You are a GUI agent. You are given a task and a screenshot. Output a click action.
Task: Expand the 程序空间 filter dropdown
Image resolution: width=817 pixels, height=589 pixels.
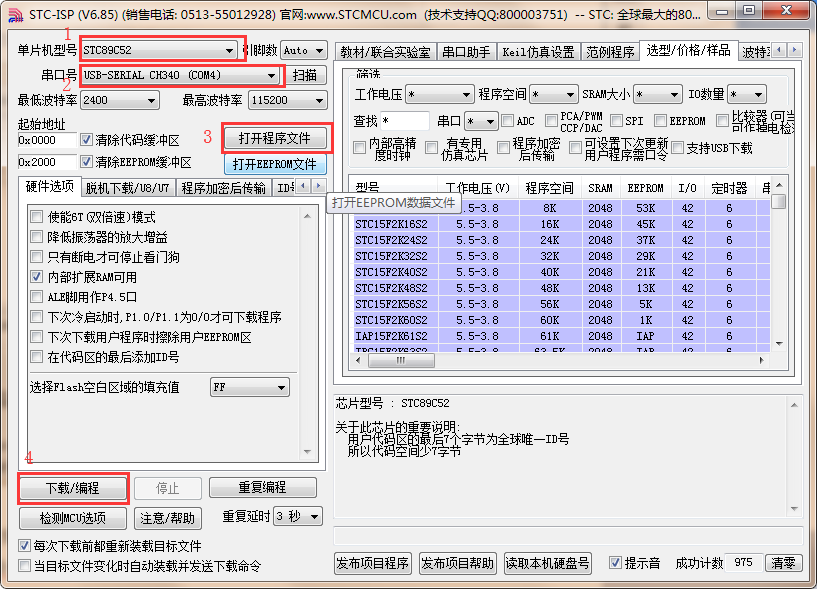[x=553, y=94]
